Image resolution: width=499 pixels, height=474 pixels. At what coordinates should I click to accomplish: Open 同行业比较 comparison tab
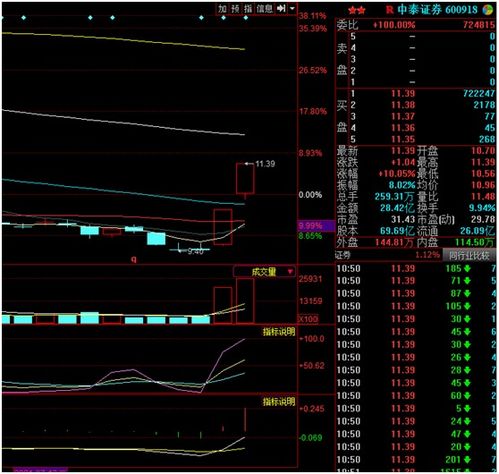(x=469, y=256)
